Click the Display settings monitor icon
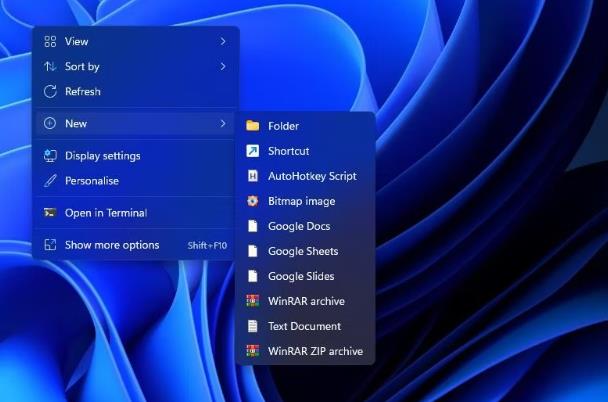The width and height of the screenshot is (608, 402). pyautogui.click(x=50, y=156)
